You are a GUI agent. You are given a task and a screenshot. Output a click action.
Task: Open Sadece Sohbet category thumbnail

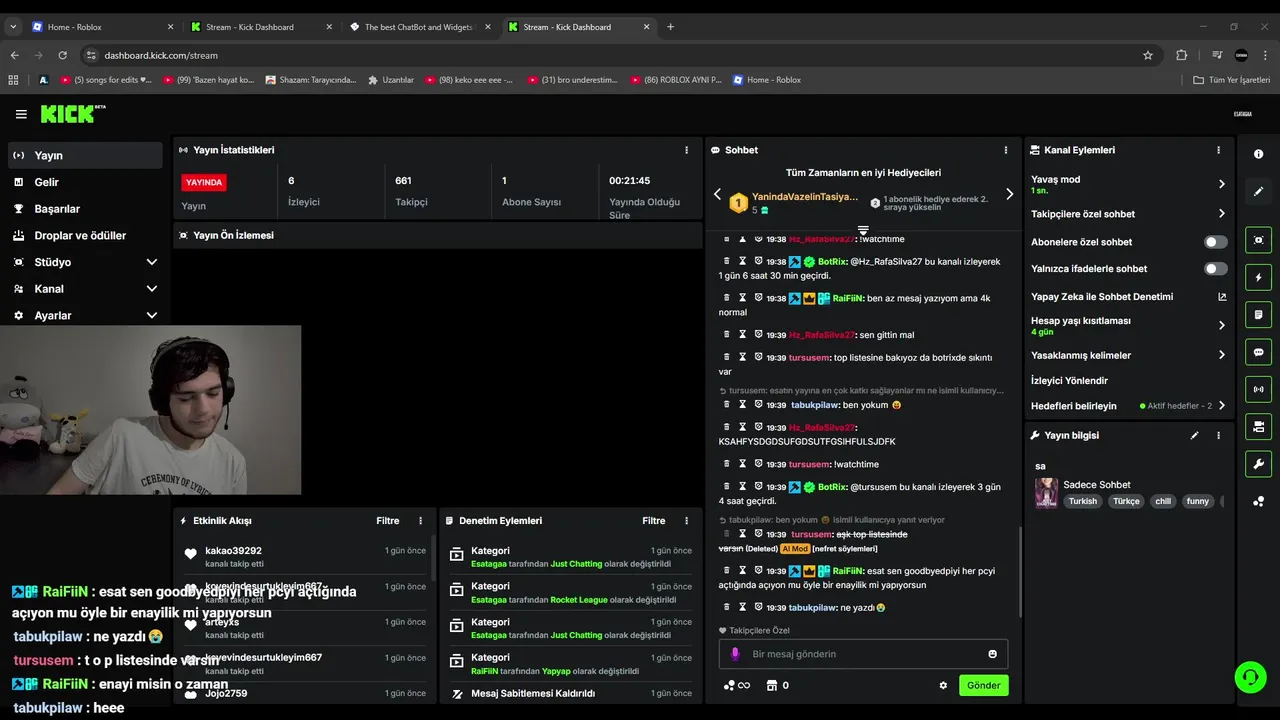tap(1046, 492)
